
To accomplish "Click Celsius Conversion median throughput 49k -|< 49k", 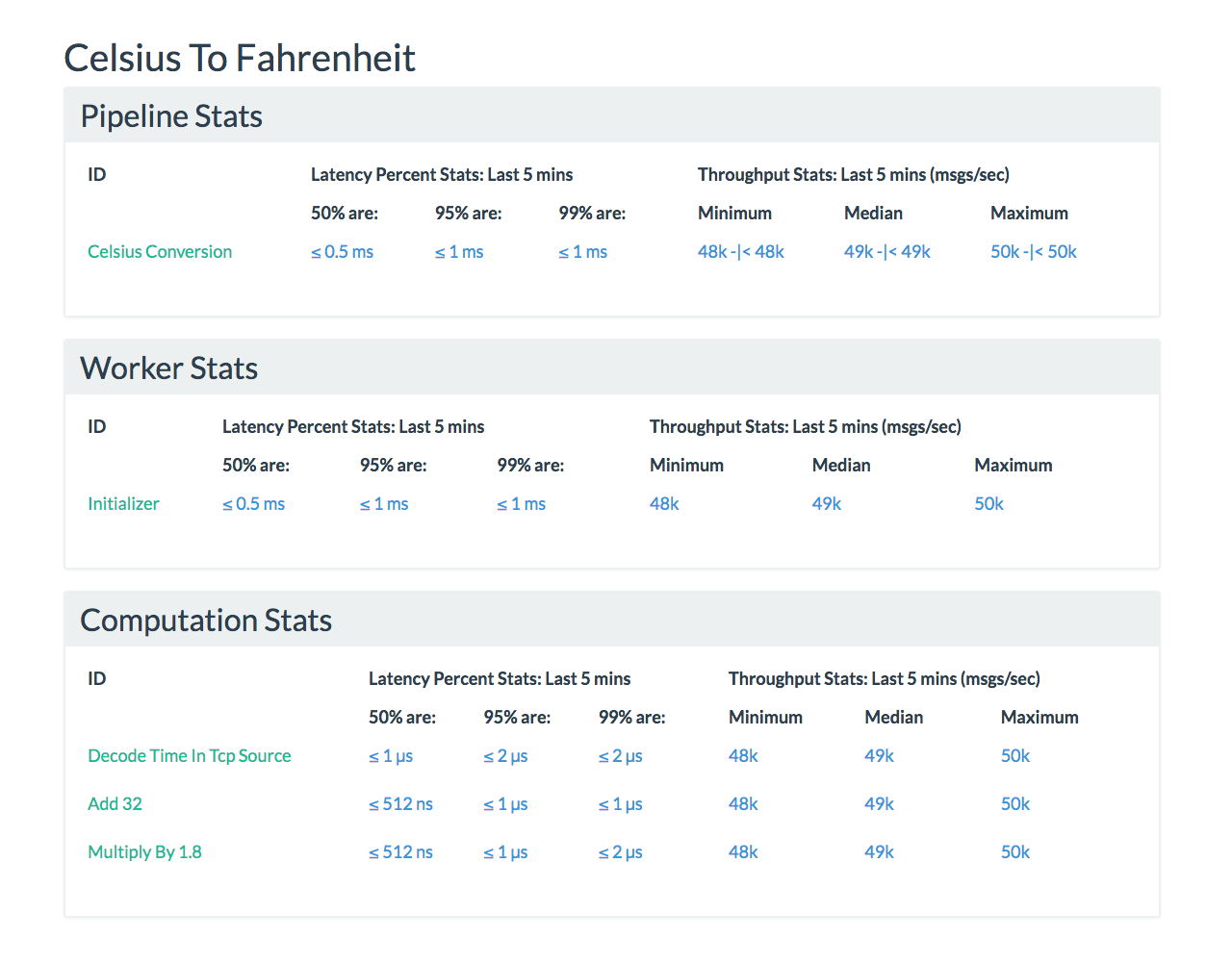I will [886, 252].
